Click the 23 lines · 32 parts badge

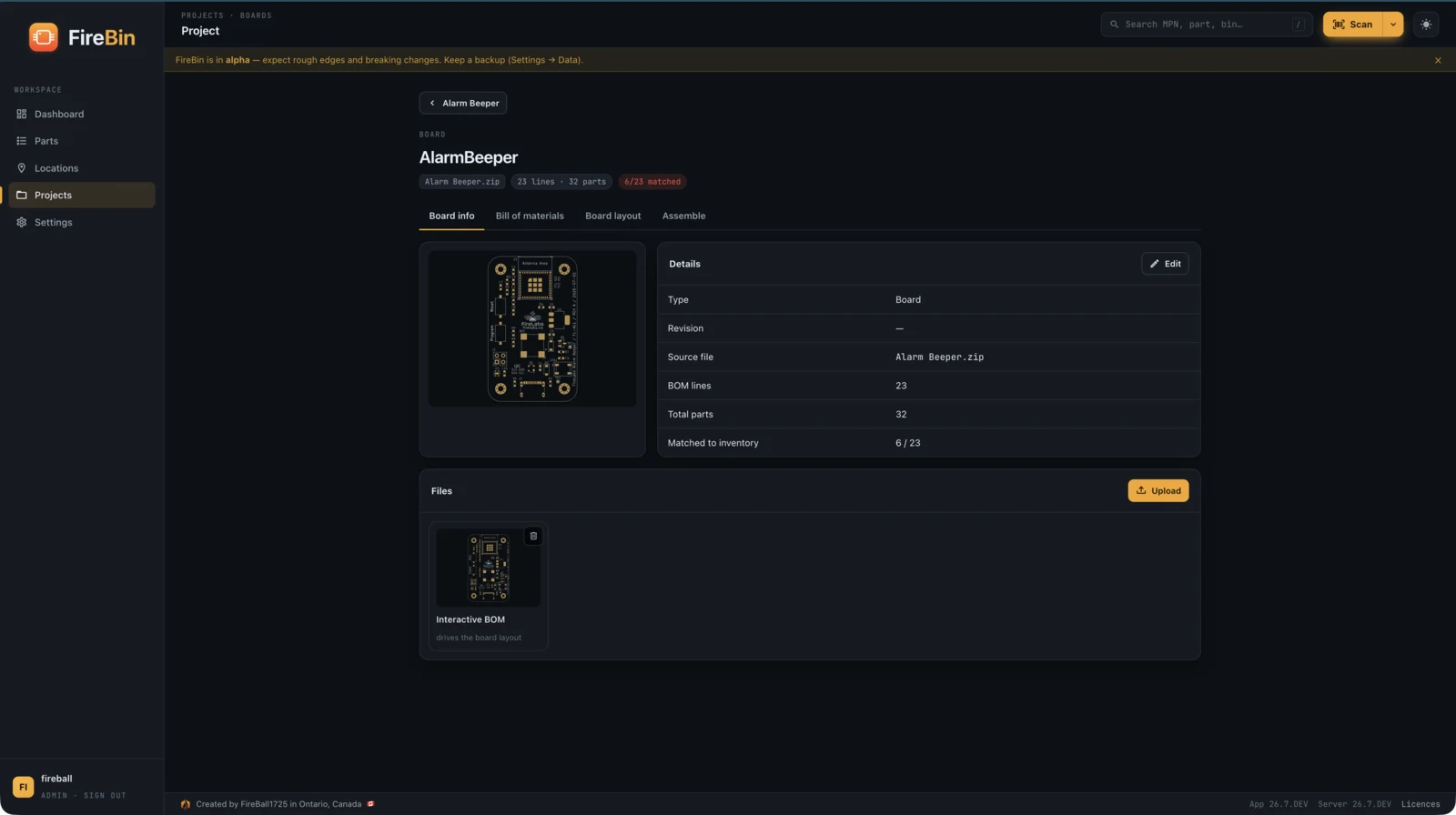pyautogui.click(x=561, y=182)
